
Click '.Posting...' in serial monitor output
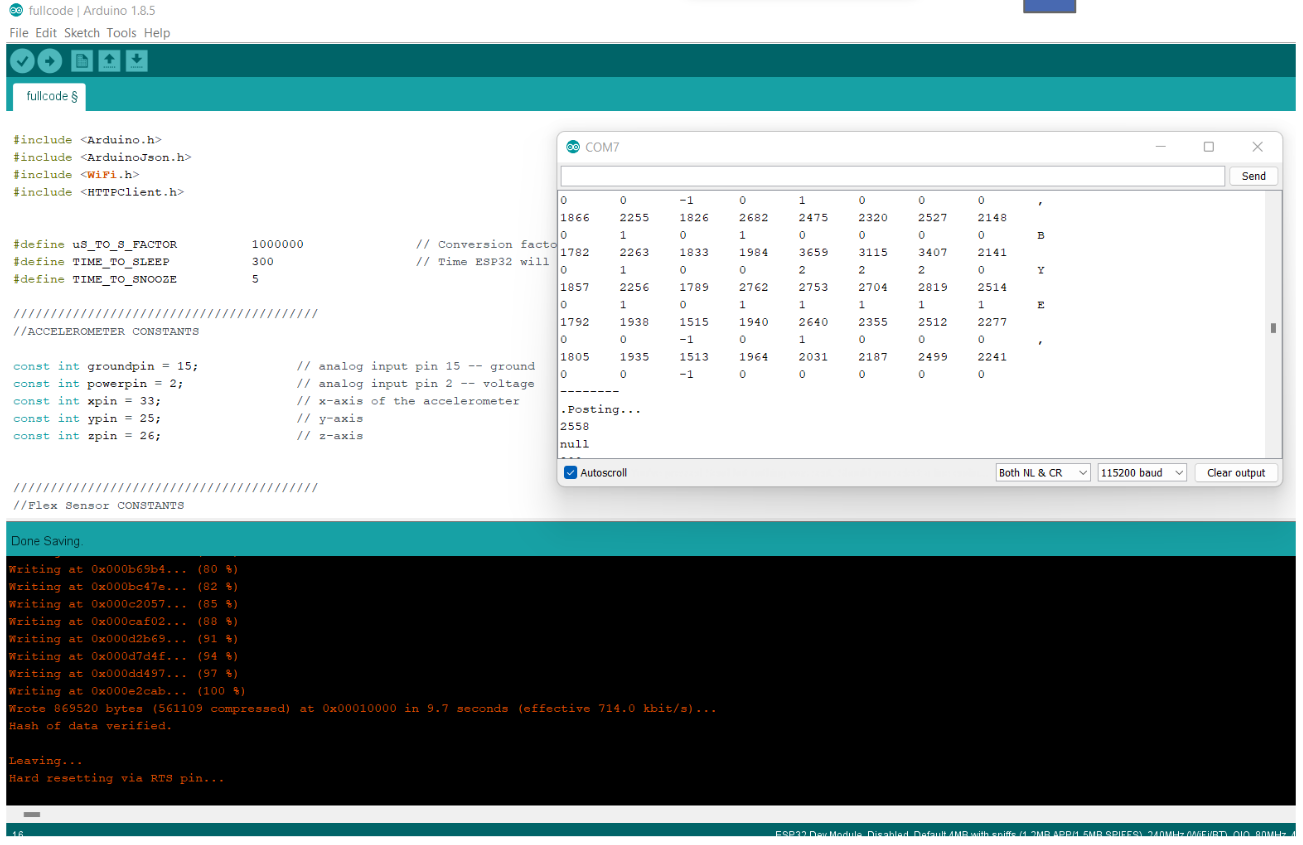[x=600, y=409]
